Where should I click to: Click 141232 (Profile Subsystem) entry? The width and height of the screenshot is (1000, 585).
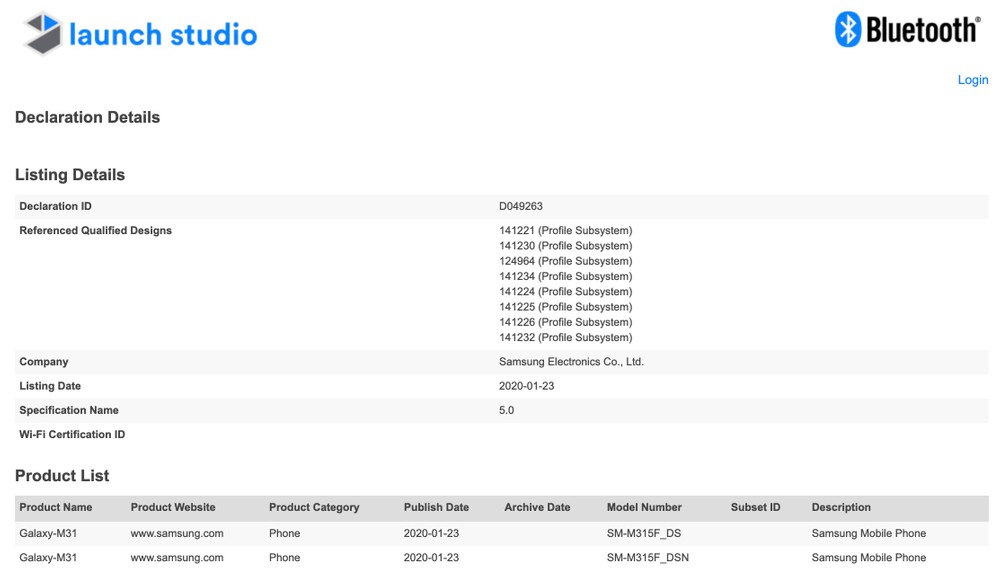(565, 337)
